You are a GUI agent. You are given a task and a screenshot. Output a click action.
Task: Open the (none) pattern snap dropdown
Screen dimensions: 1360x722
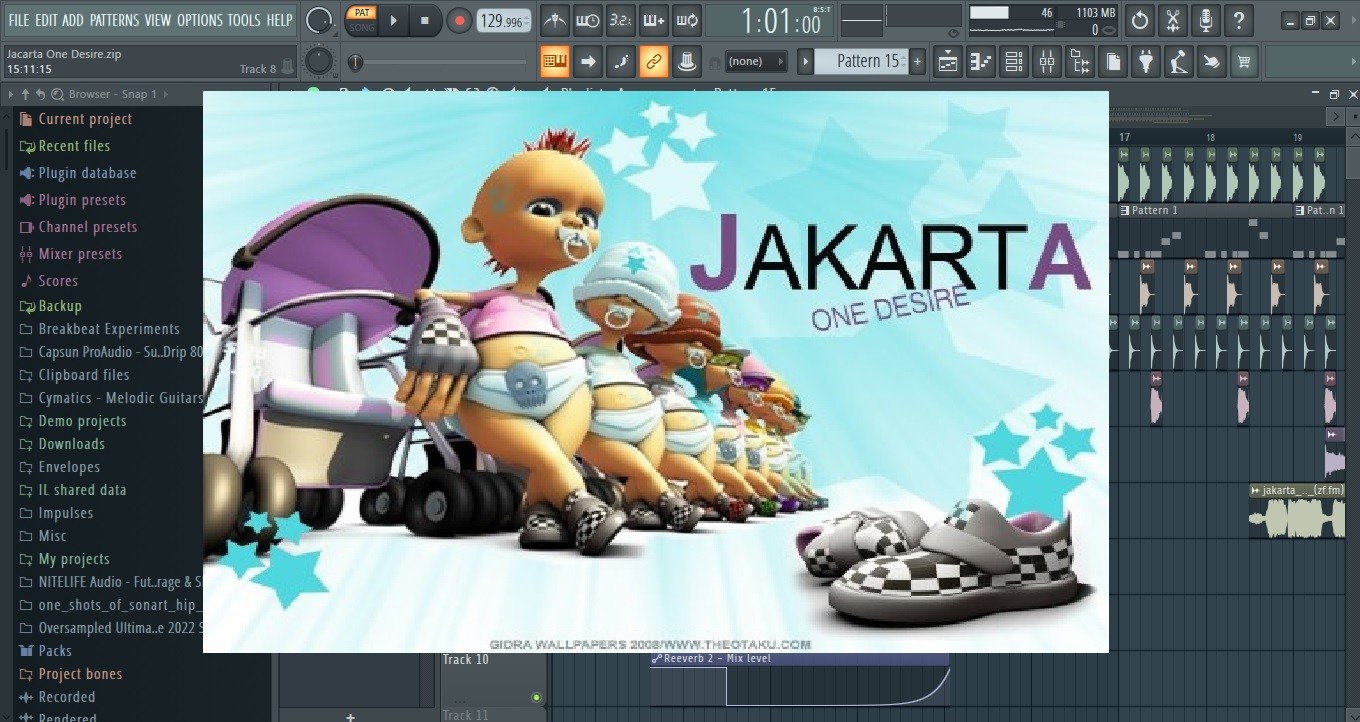755,62
